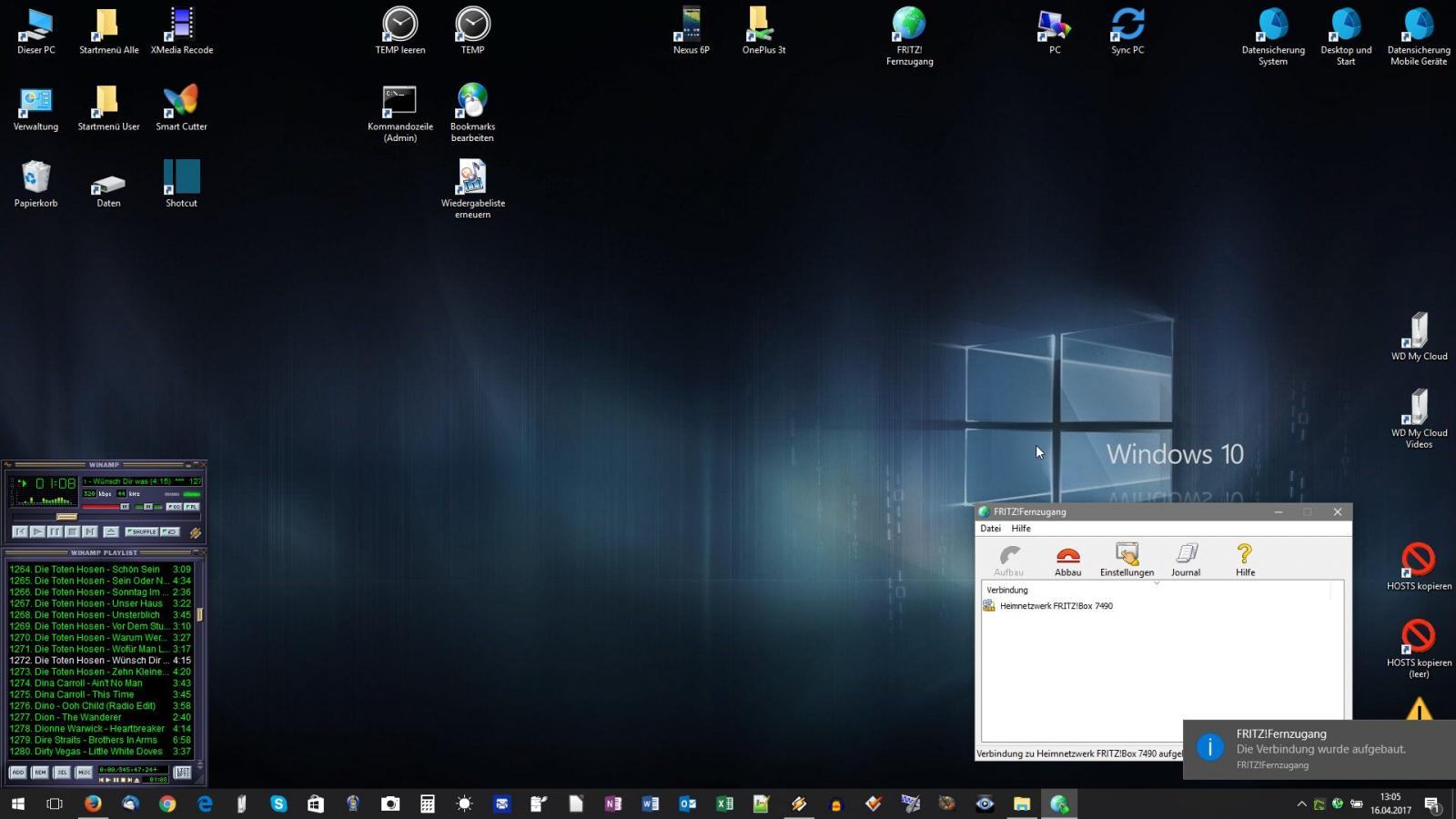Select the Startmenü User folder icon
This screenshot has height=819, width=1456.
click(x=108, y=109)
